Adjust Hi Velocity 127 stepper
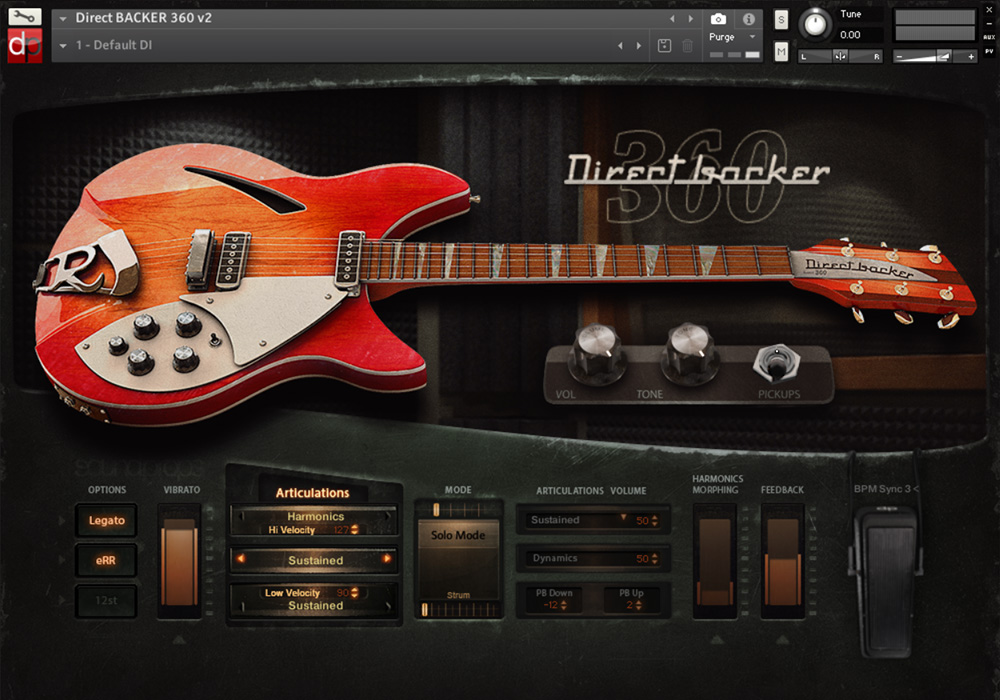This screenshot has width=1000, height=700. point(355,530)
